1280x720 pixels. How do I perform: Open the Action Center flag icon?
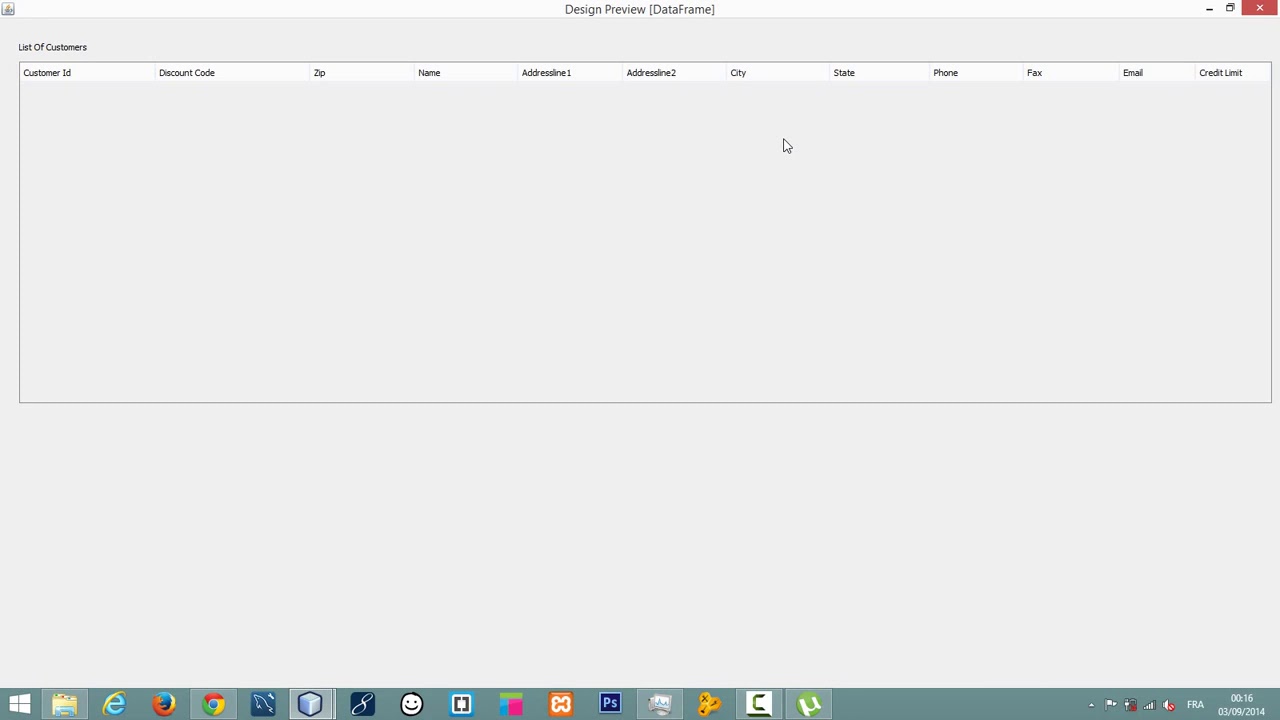tap(1111, 705)
